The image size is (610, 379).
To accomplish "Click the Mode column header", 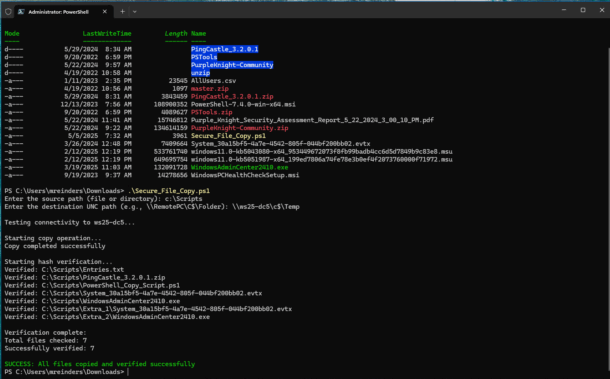I will [x=12, y=33].
